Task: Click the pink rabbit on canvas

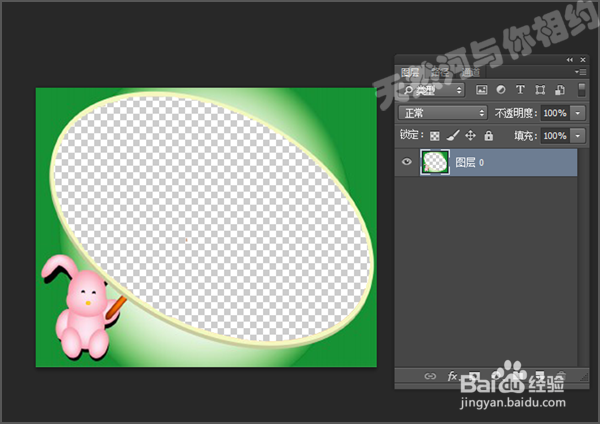Action: pyautogui.click(x=82, y=306)
